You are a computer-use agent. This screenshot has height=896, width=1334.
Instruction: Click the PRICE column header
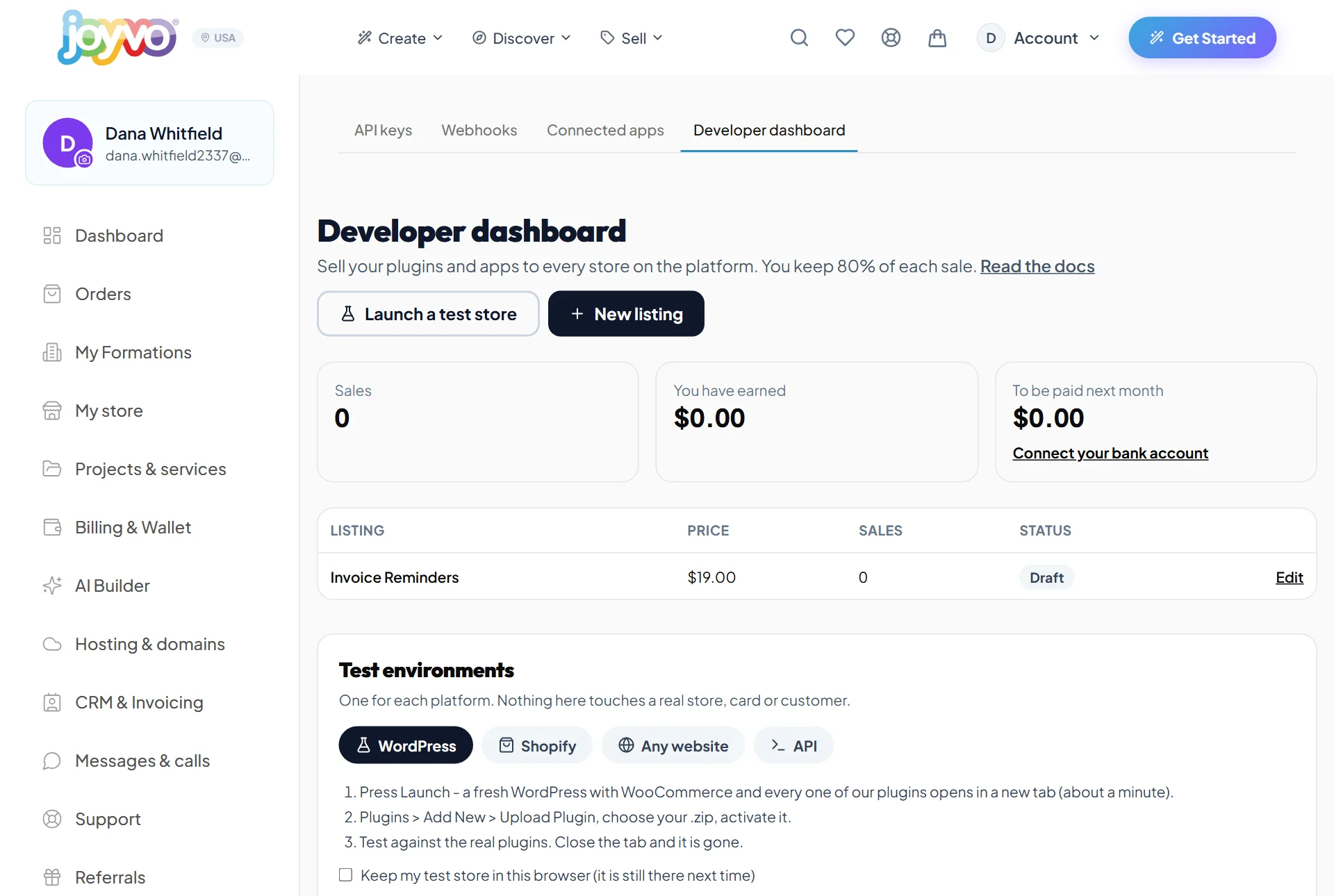(x=708, y=531)
